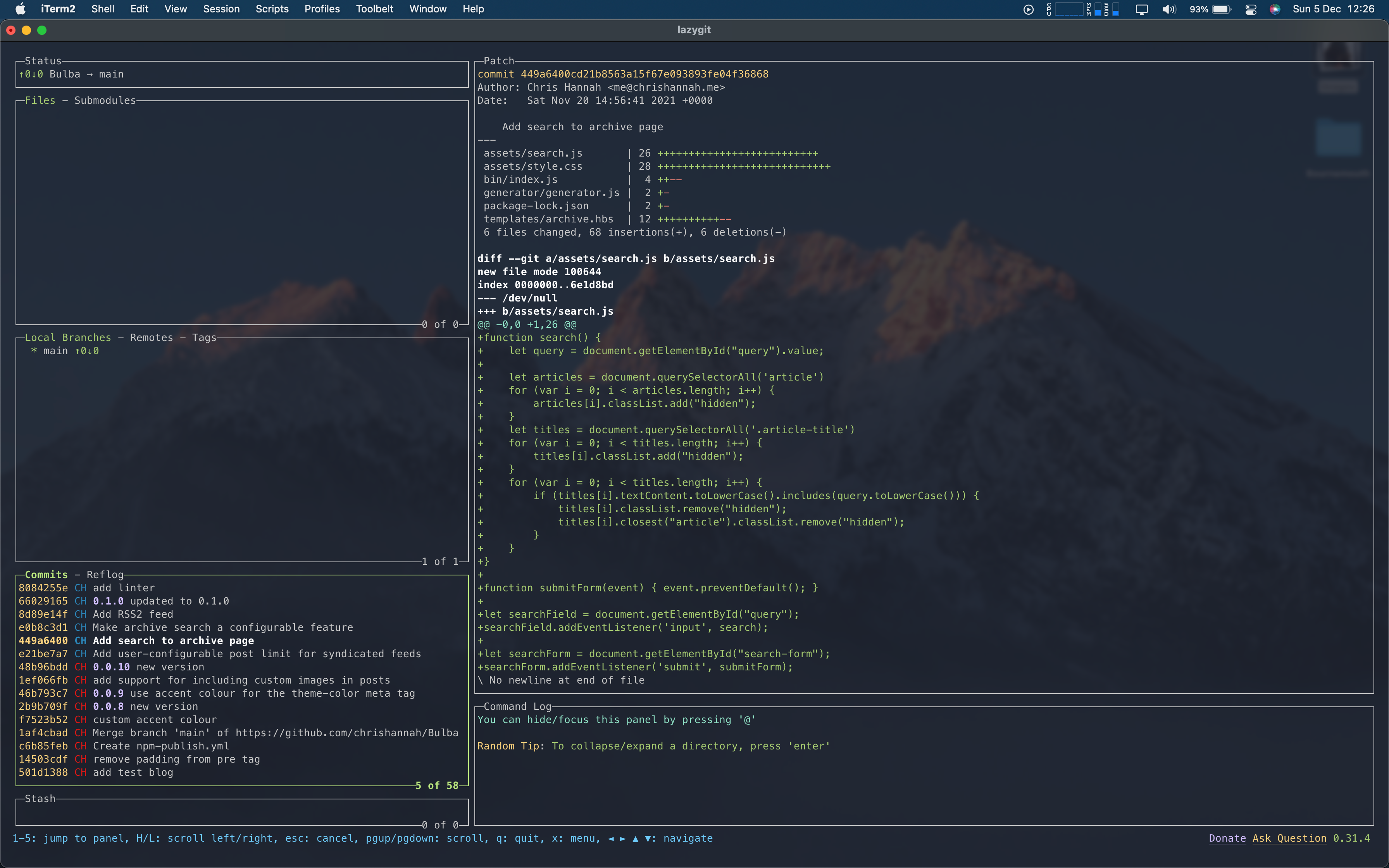The width and height of the screenshot is (1389, 868).
Task: Switch to the Remotes tab
Action: click(x=152, y=338)
